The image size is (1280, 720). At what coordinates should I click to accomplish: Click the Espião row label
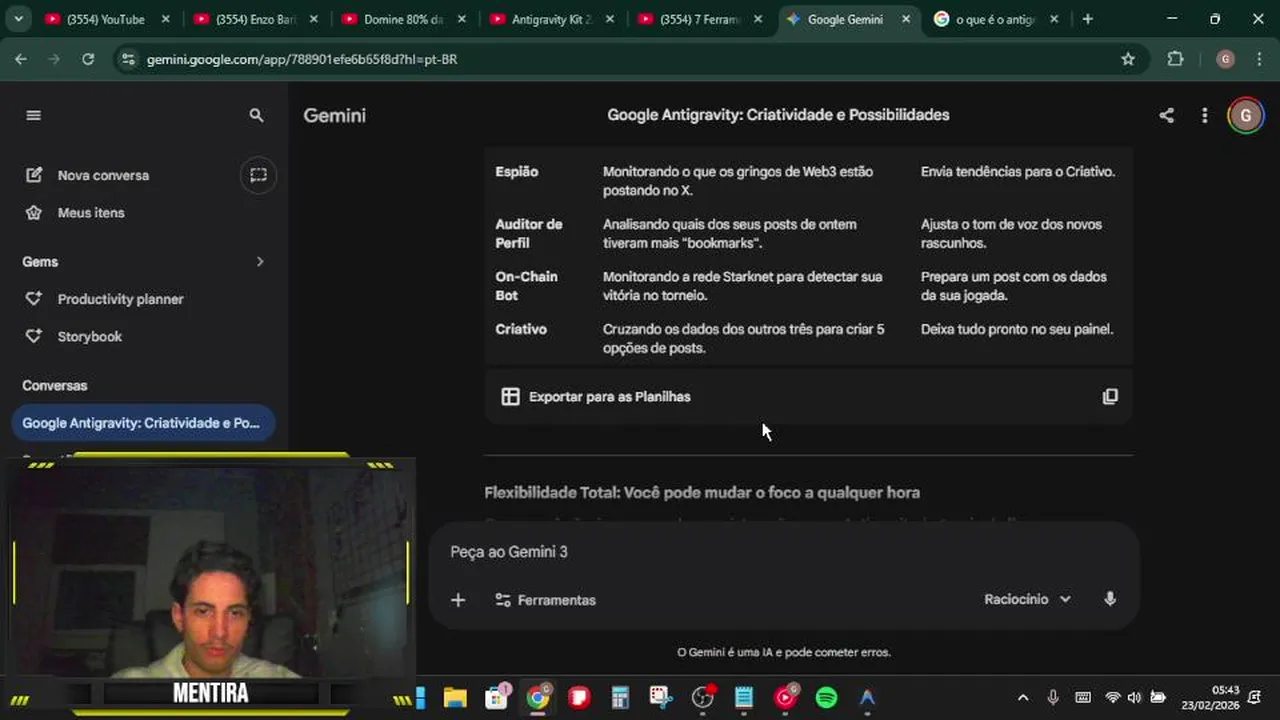coord(517,172)
